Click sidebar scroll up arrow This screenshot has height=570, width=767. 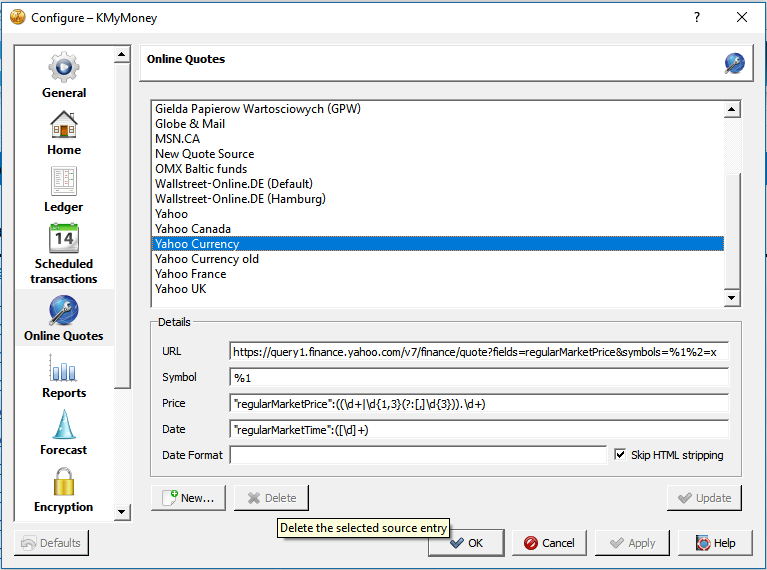tap(122, 54)
